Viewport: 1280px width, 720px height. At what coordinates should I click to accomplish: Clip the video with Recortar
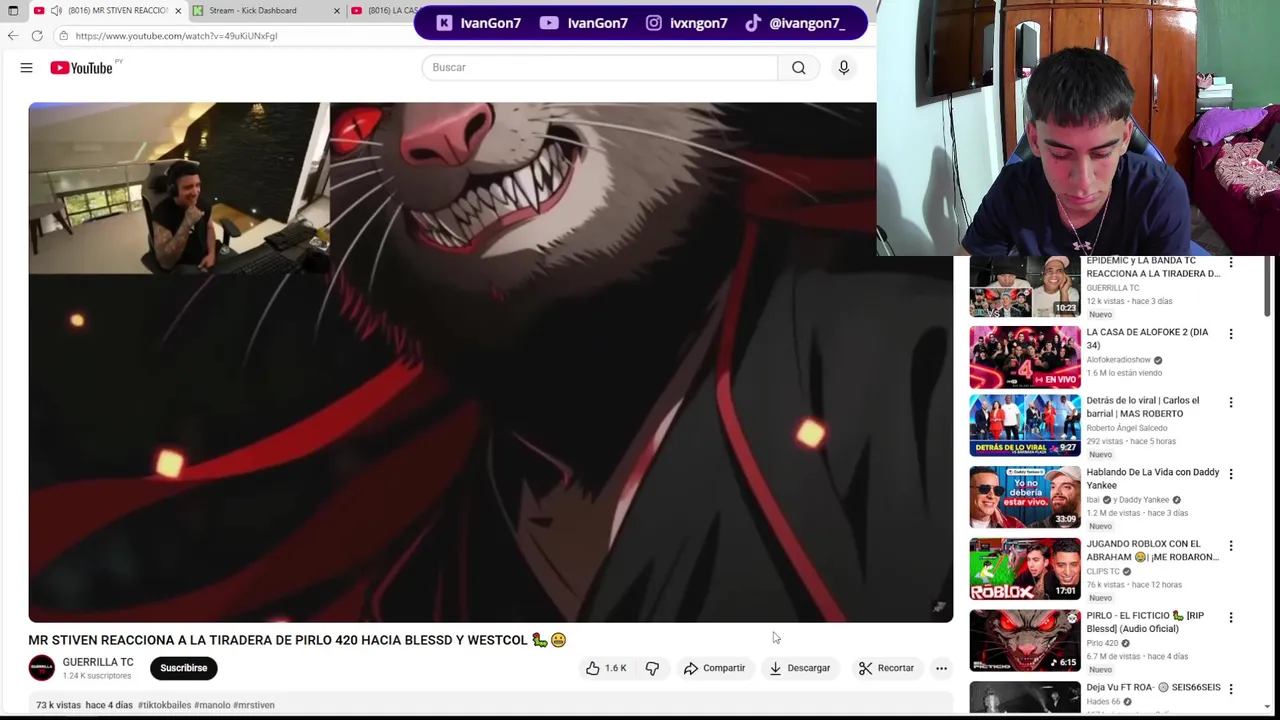coord(886,668)
